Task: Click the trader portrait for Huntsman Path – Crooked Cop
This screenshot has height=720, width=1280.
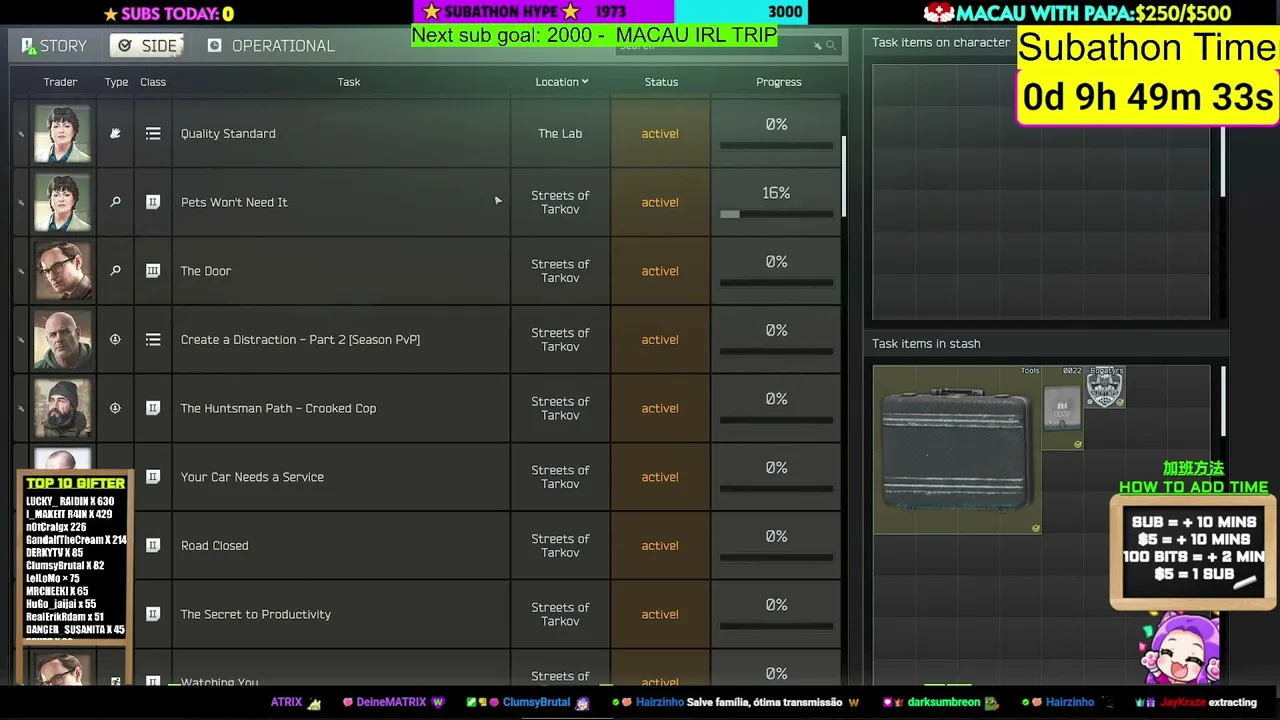Action: click(x=62, y=408)
